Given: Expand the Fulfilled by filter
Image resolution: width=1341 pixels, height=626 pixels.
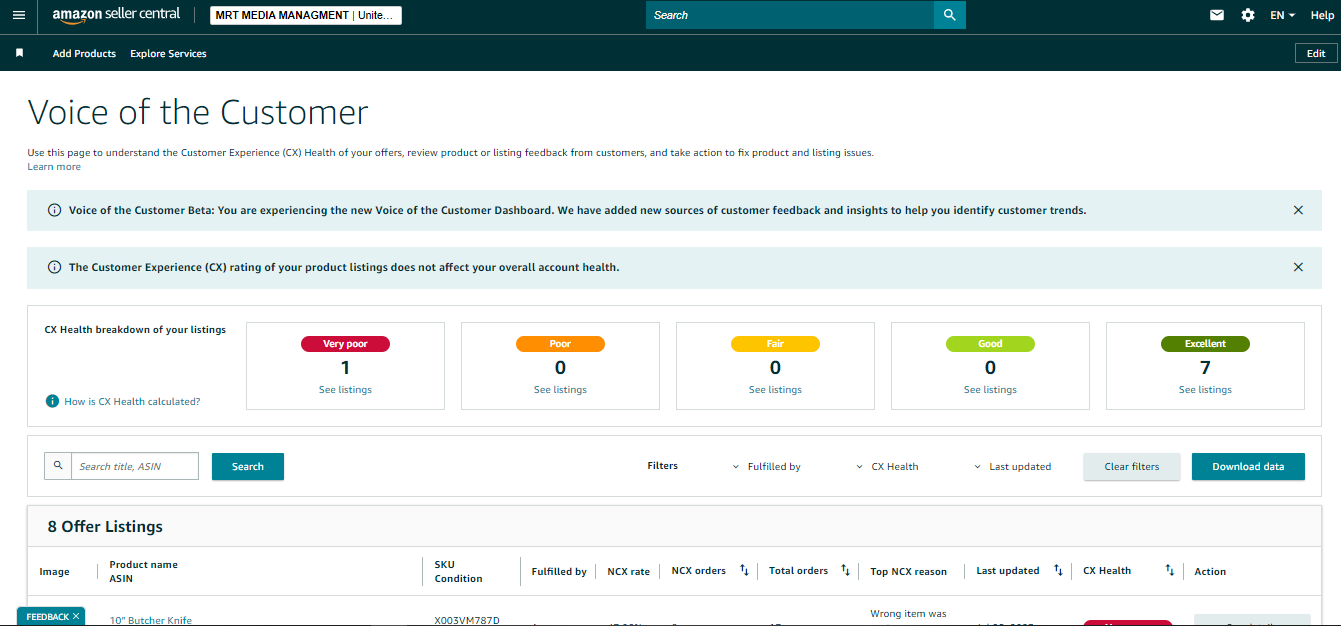Looking at the screenshot, I should click(767, 466).
